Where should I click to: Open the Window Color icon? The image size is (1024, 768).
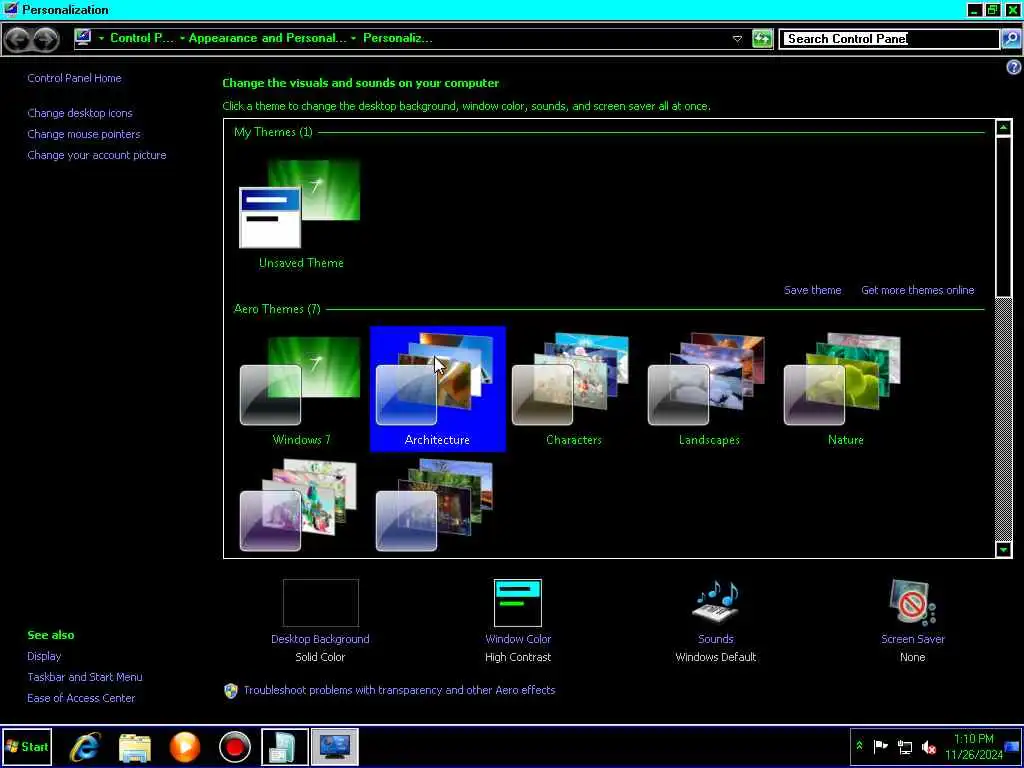(518, 603)
